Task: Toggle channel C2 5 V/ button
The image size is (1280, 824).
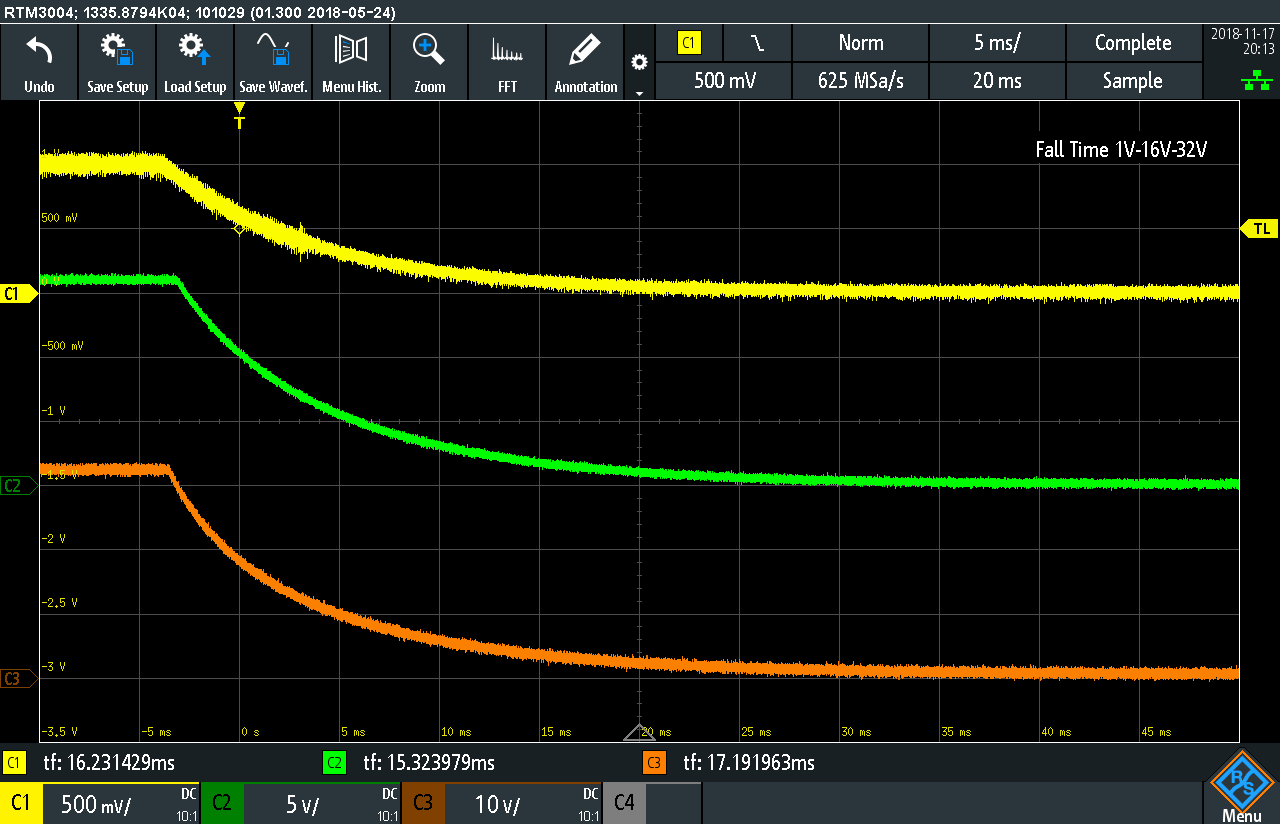Action: pyautogui.click(x=300, y=803)
